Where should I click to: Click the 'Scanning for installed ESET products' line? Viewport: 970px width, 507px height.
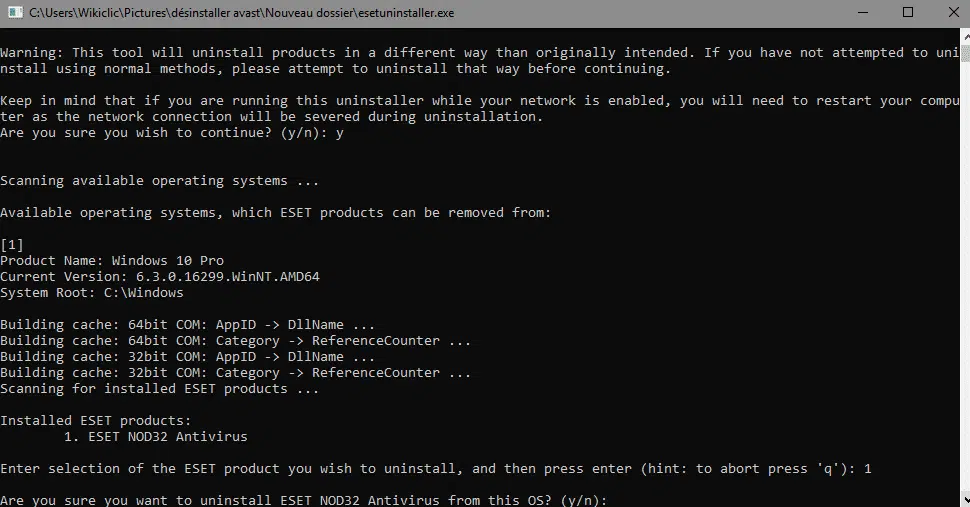pos(159,388)
